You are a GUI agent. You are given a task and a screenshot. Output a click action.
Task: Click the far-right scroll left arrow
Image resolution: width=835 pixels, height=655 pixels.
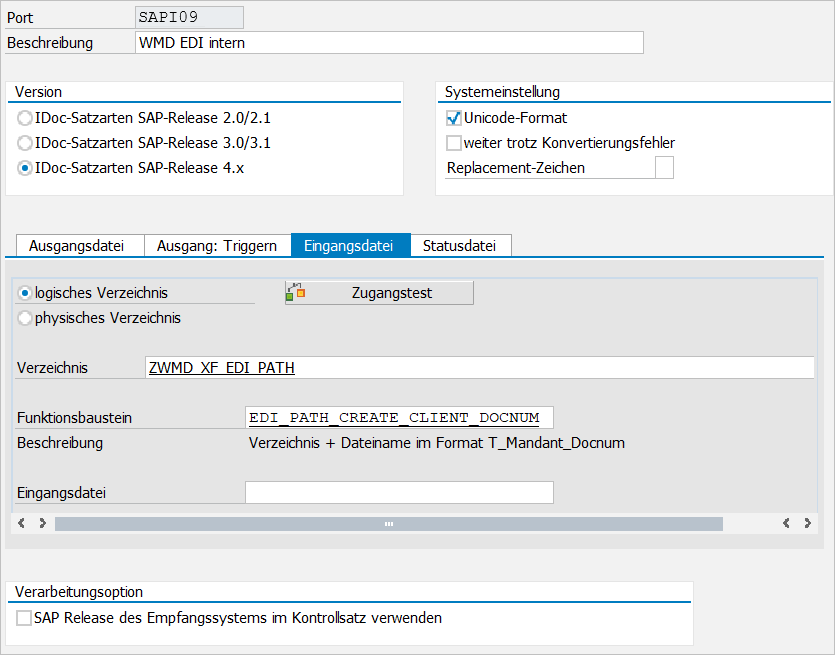point(787,523)
